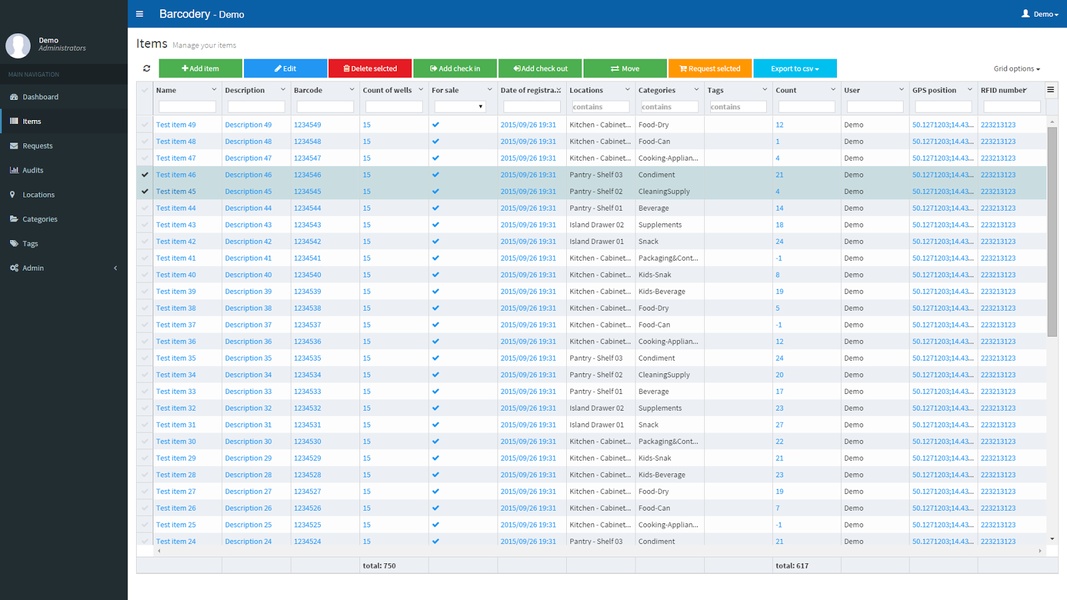Click the vertical grid scrollbar thumb
This screenshot has height=600, width=1067.
(x=1052, y=230)
